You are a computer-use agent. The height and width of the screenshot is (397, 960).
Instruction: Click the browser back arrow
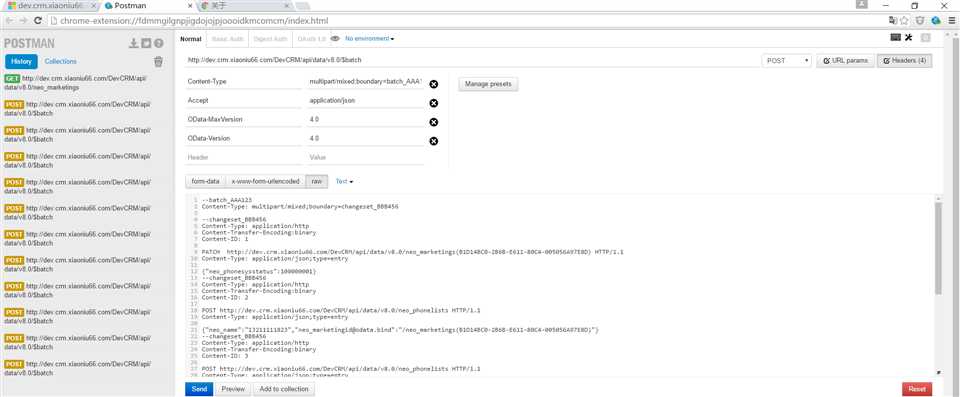(9, 20)
